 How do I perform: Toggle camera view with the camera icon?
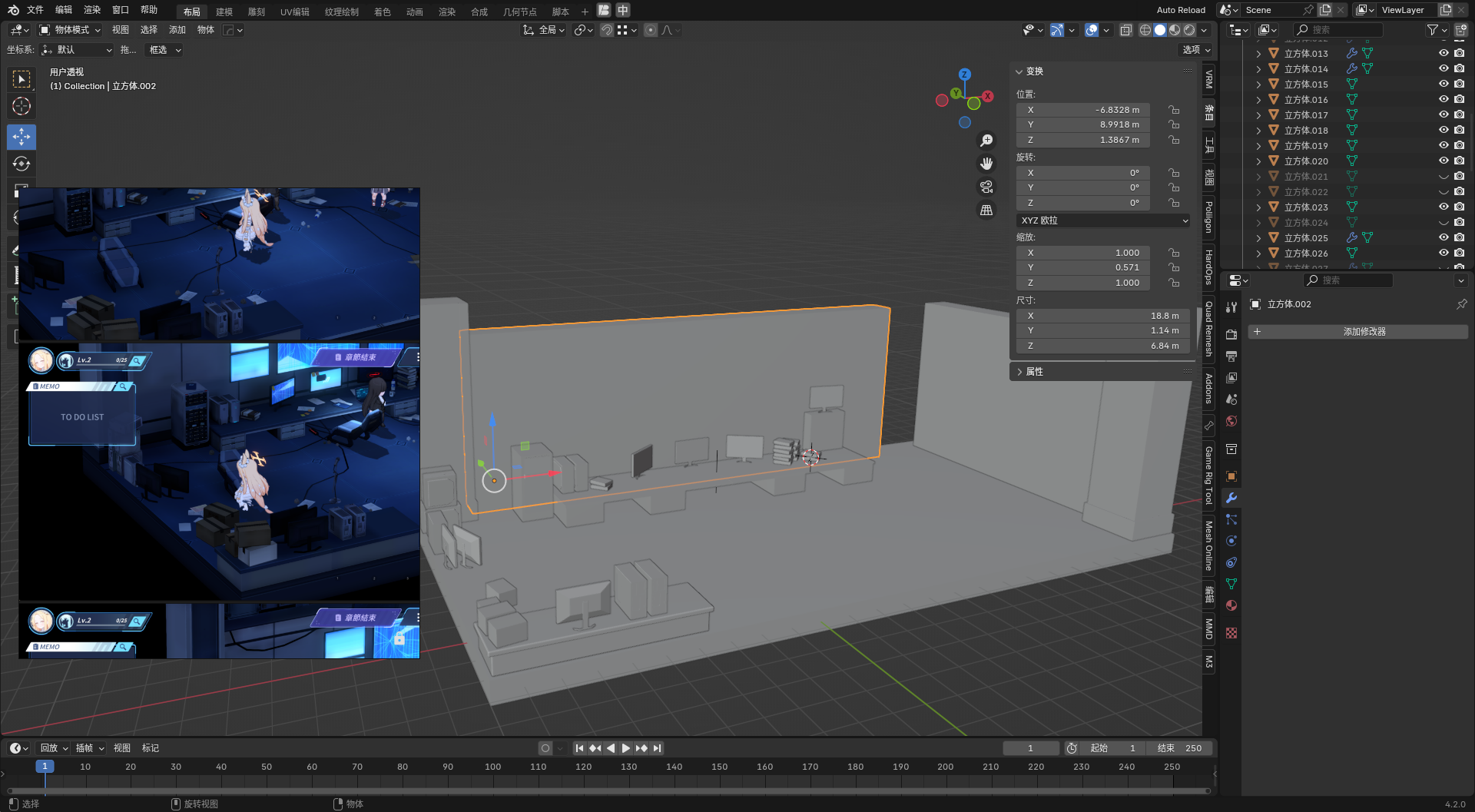pos(986,187)
